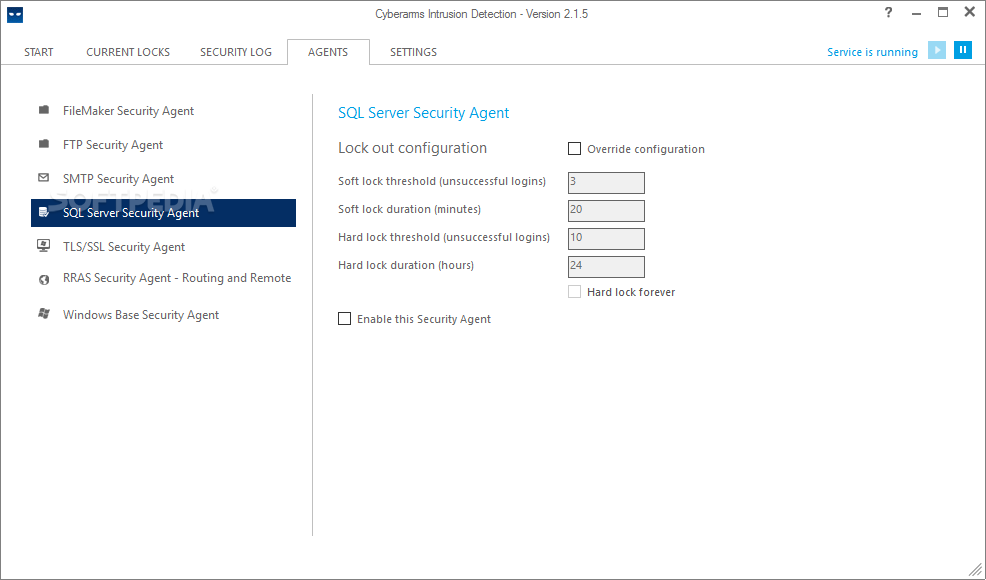Click the 'Service is running' status text
The image size is (986, 580).
(872, 52)
